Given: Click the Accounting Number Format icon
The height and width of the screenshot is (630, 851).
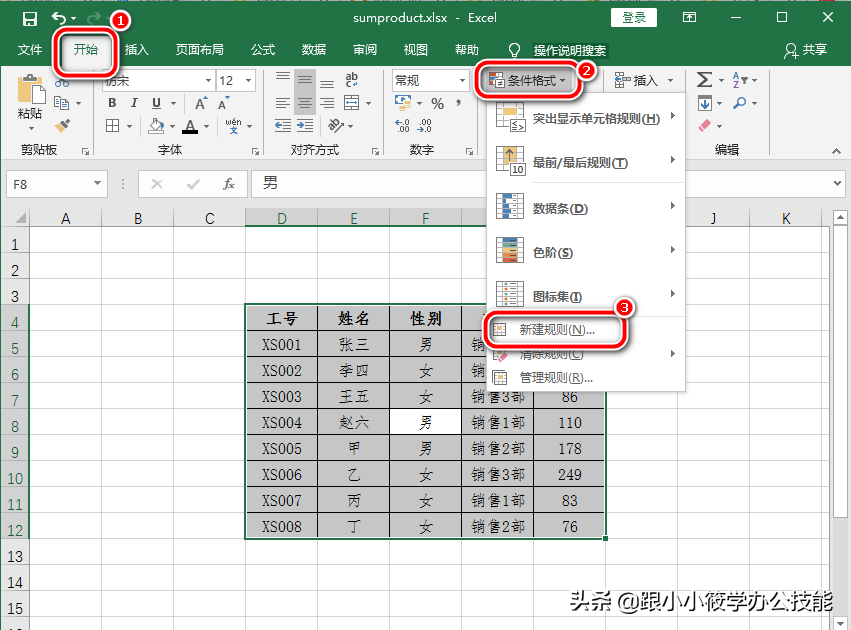Looking at the screenshot, I should point(403,102).
